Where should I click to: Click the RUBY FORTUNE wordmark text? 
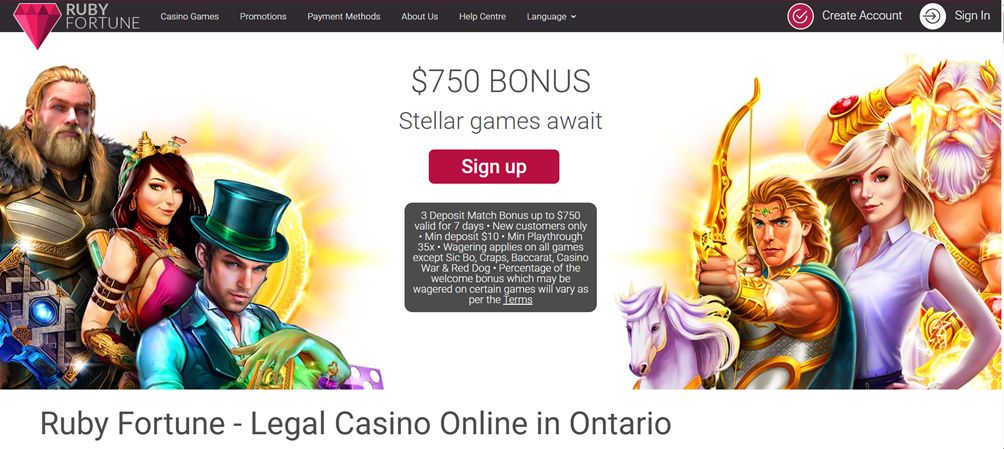[102, 16]
